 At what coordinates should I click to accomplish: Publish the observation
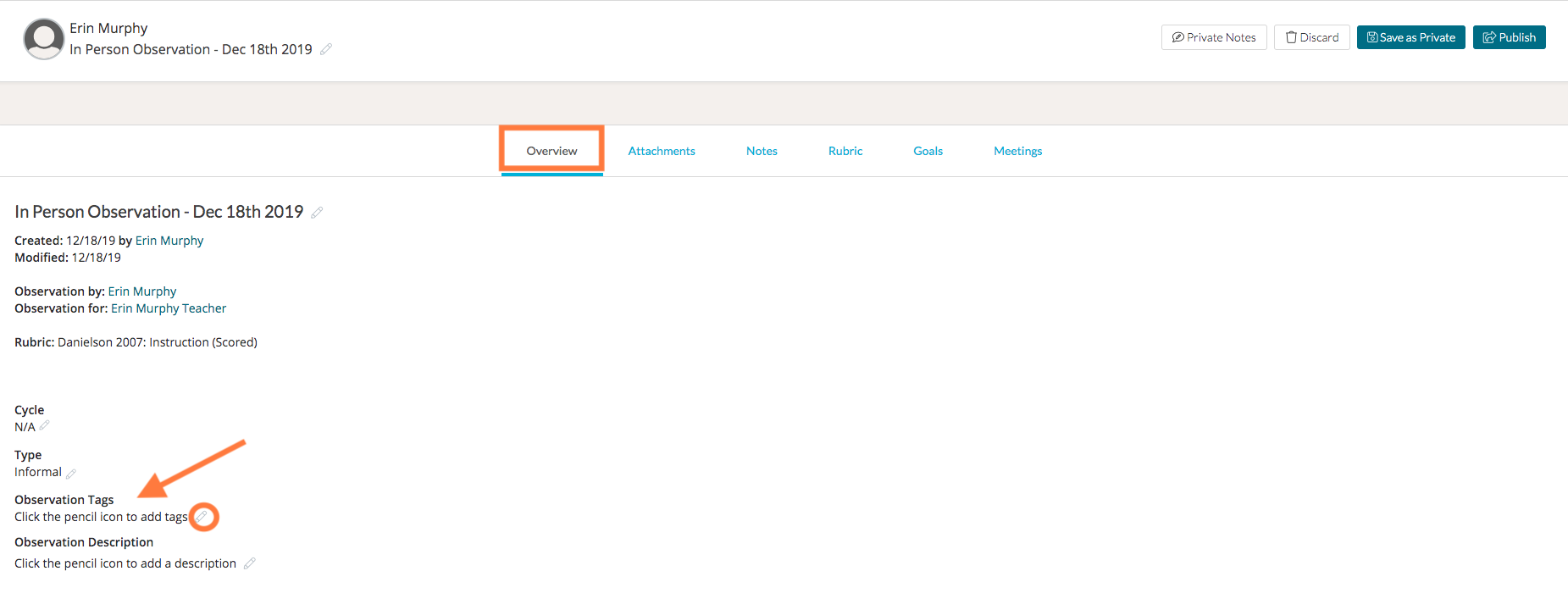pos(1509,37)
